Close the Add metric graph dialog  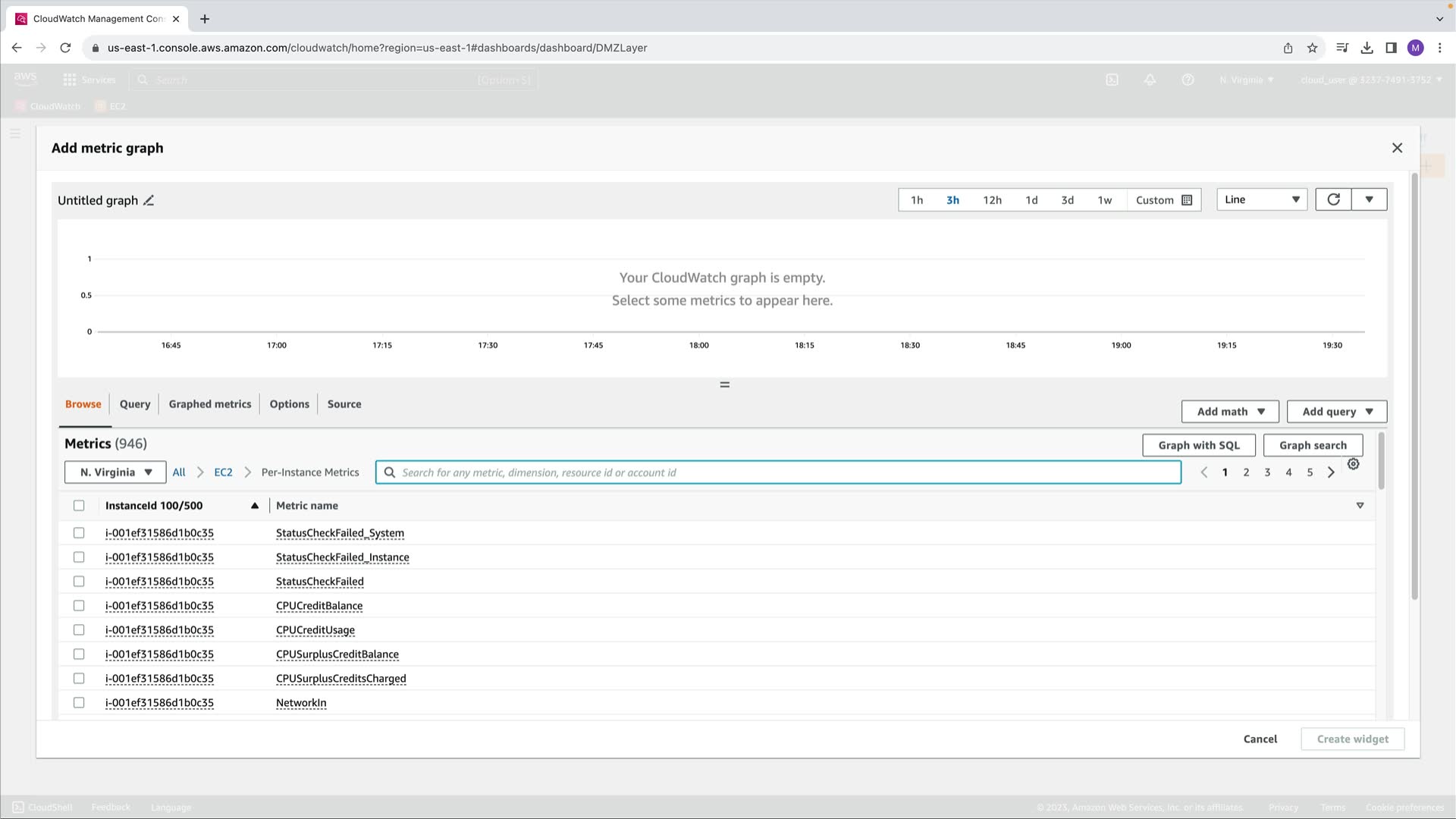point(1397,148)
